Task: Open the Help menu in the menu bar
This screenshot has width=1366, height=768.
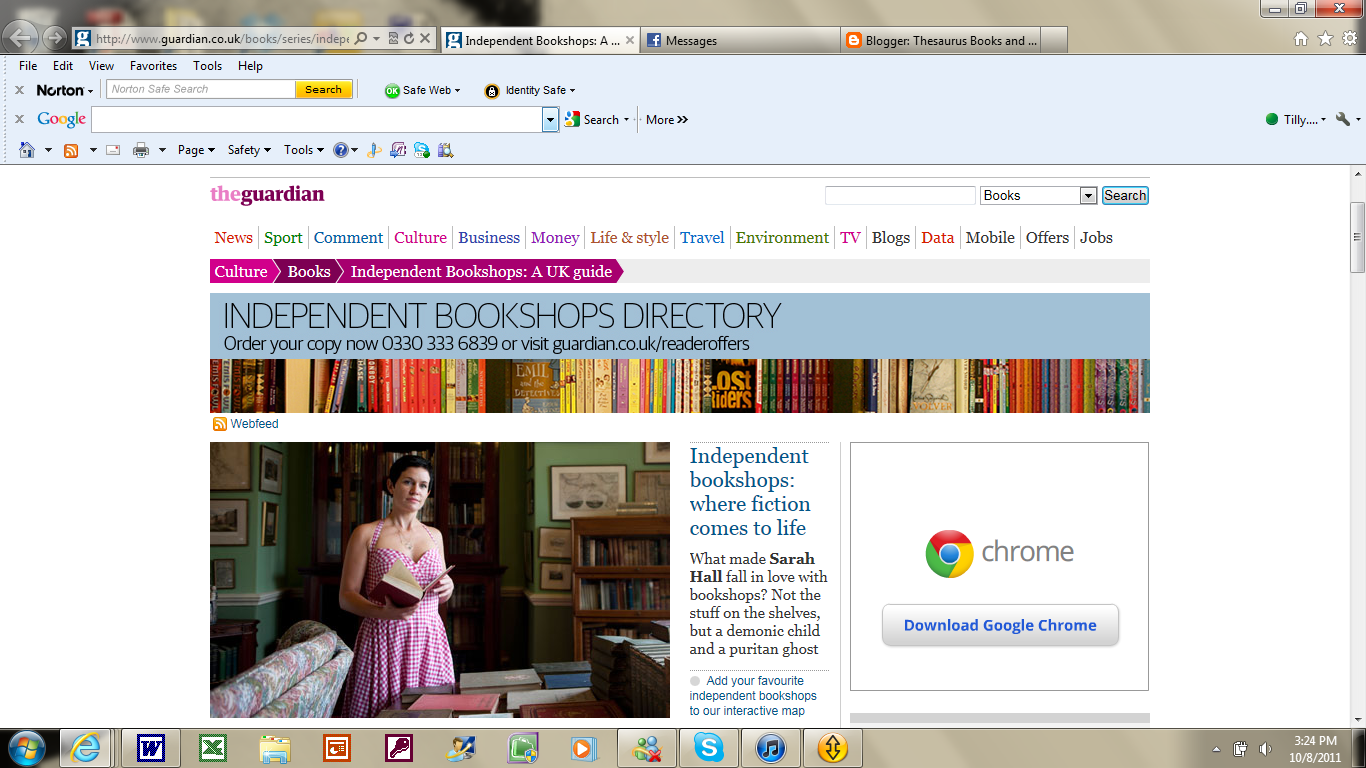Action: tap(250, 66)
